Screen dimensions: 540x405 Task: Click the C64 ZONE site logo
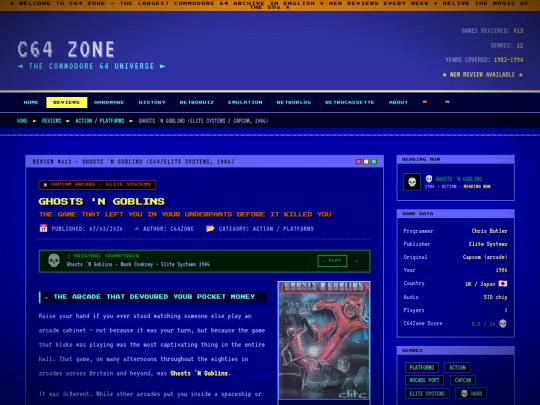(66, 49)
